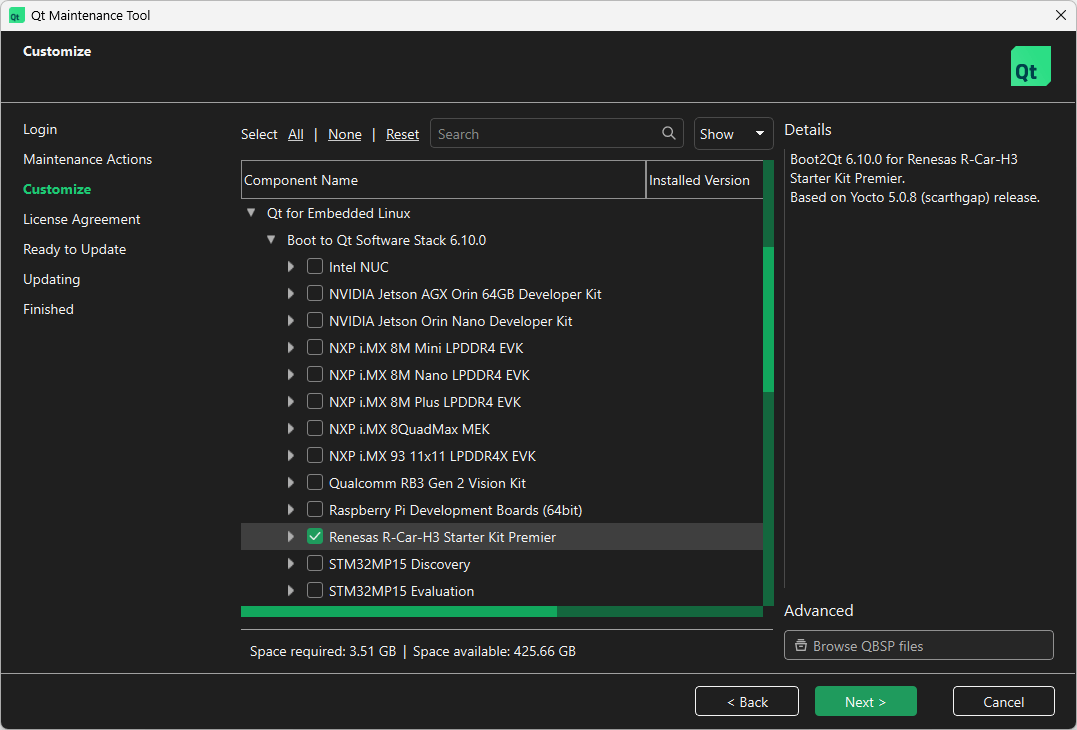This screenshot has height=730, width=1077.
Task: Collapse the Qt for Embedded Linux tree
Action: [x=251, y=212]
